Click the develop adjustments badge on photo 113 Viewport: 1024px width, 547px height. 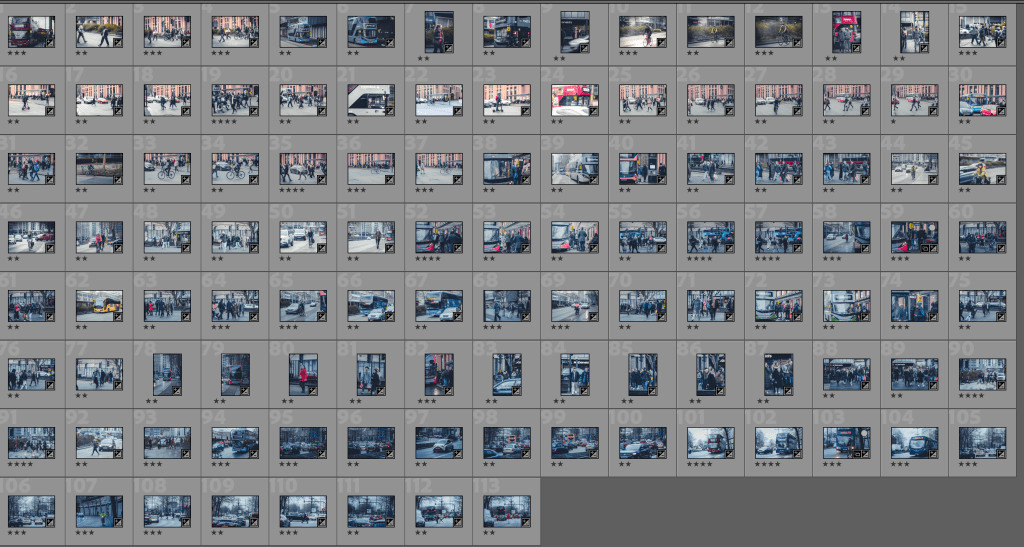point(526,521)
